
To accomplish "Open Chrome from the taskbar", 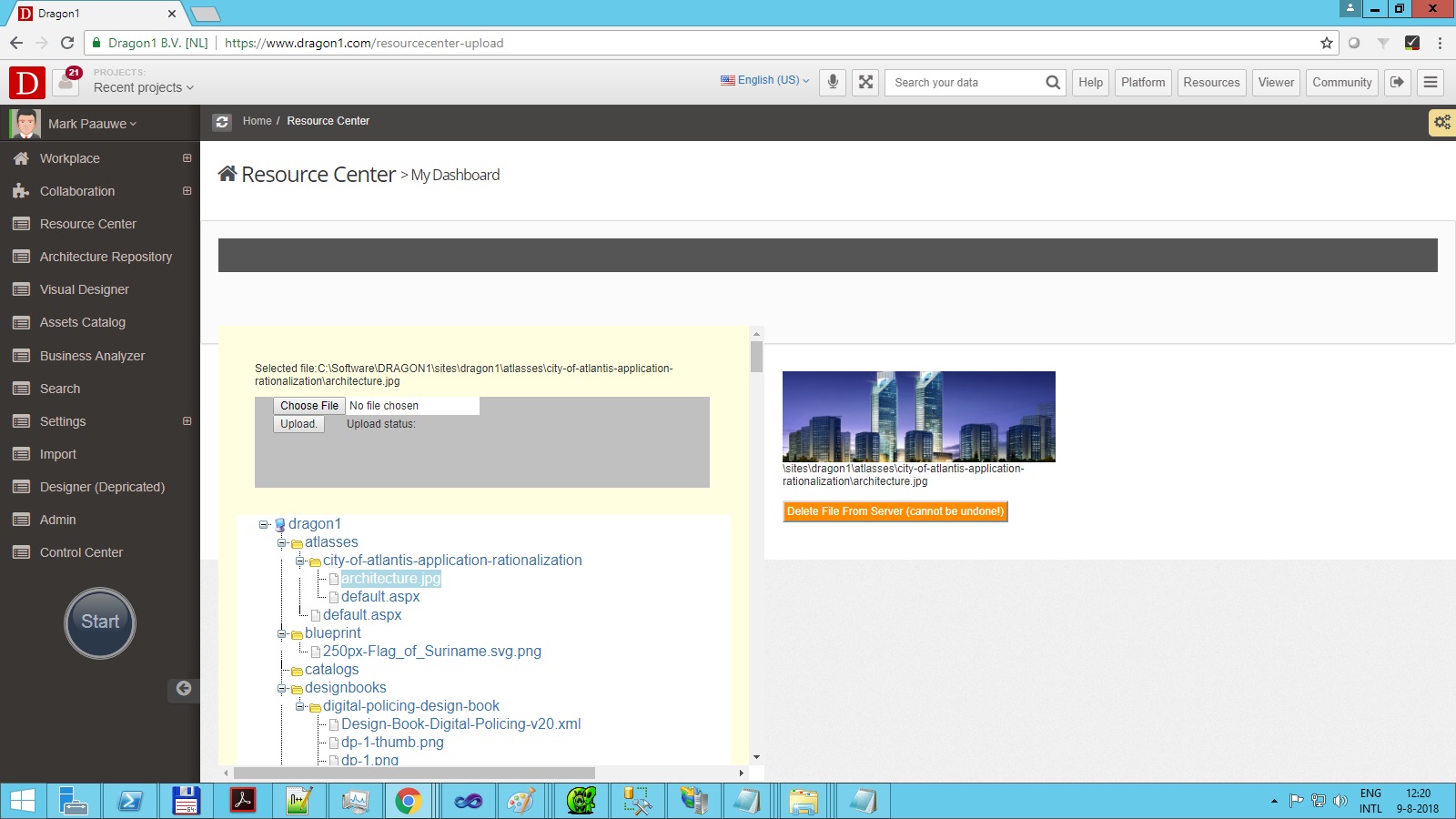I will click(x=408, y=801).
